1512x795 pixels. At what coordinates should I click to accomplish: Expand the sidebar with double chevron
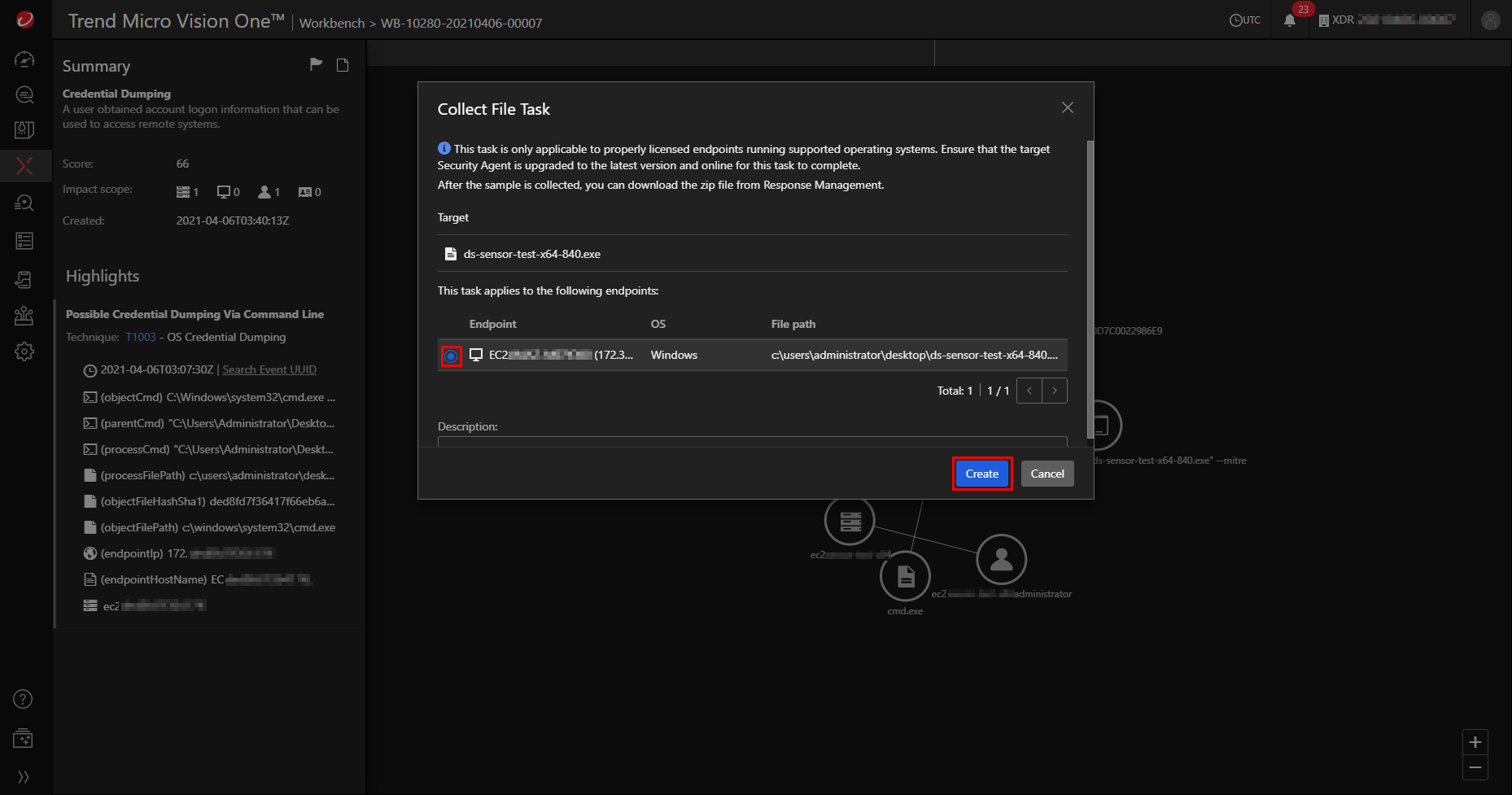(x=24, y=777)
